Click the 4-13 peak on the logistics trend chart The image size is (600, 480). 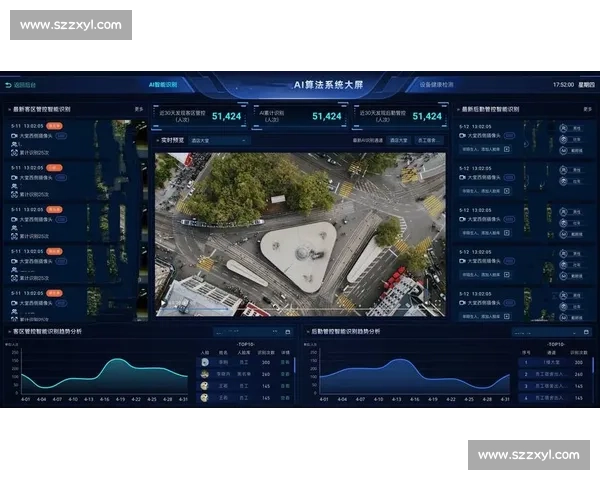[399, 360]
